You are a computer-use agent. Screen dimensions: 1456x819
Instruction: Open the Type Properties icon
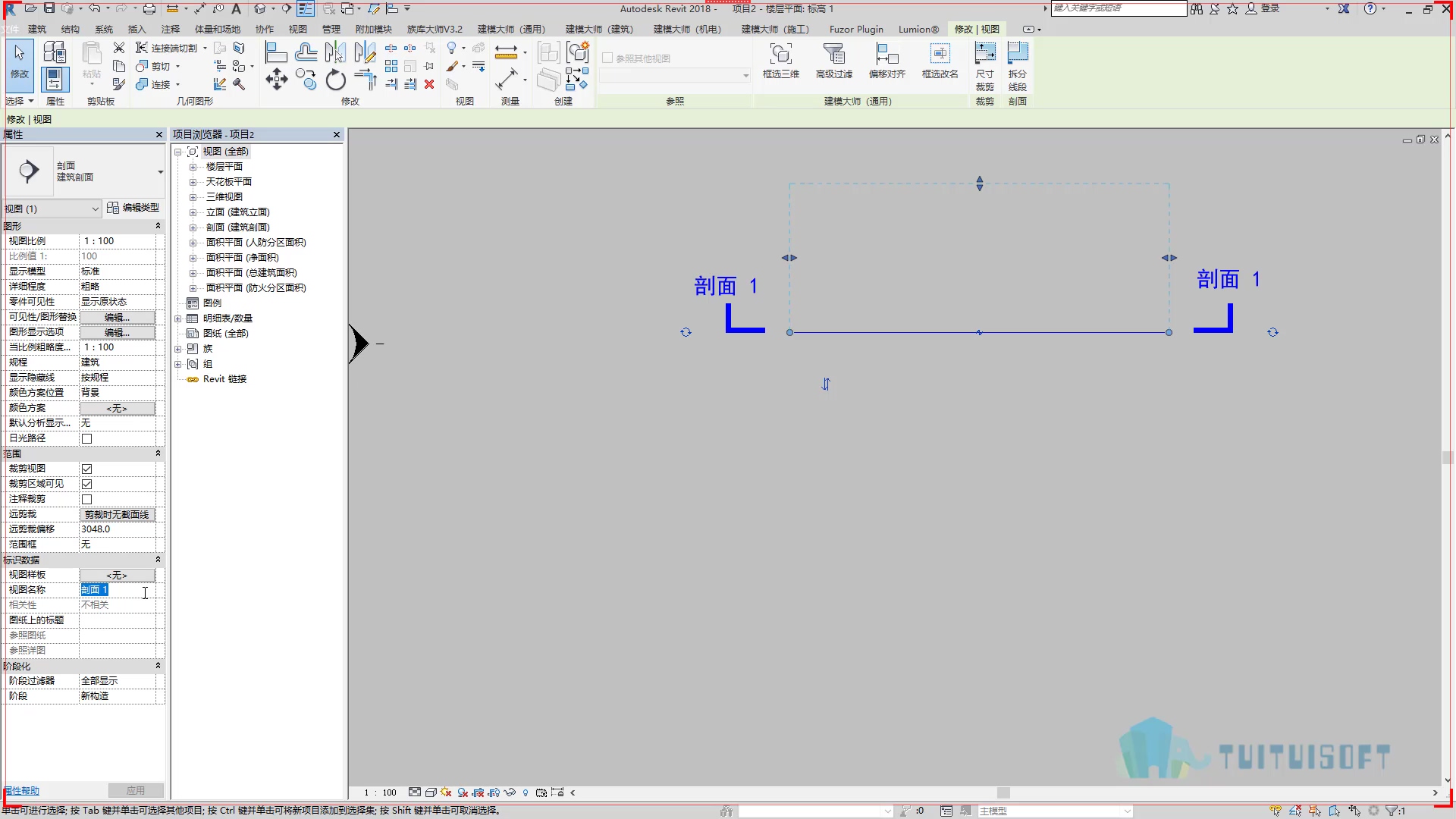[x=55, y=52]
